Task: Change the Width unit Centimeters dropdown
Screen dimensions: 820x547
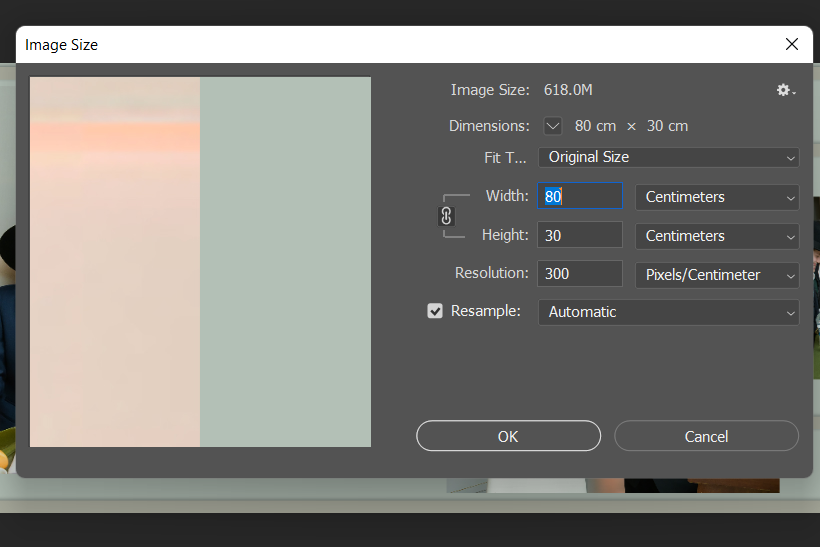Action: coord(717,197)
